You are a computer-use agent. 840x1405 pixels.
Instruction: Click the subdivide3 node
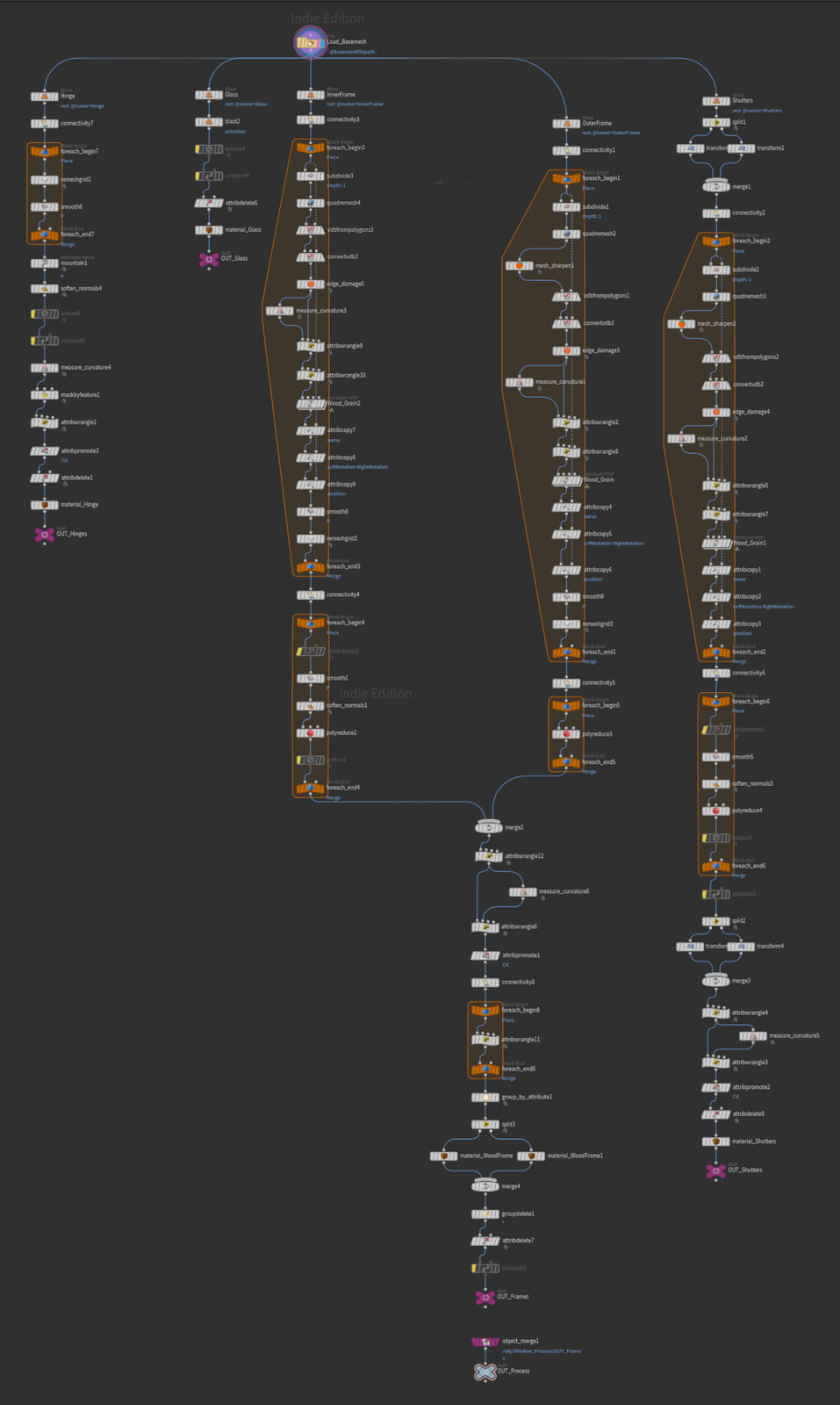coord(311,177)
